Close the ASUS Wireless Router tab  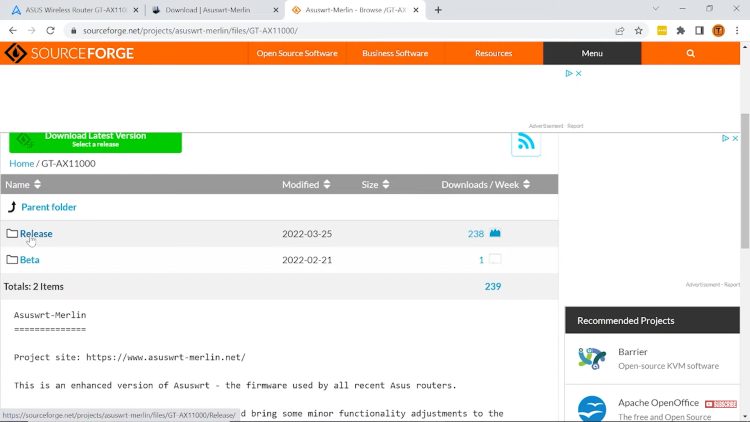(135, 10)
